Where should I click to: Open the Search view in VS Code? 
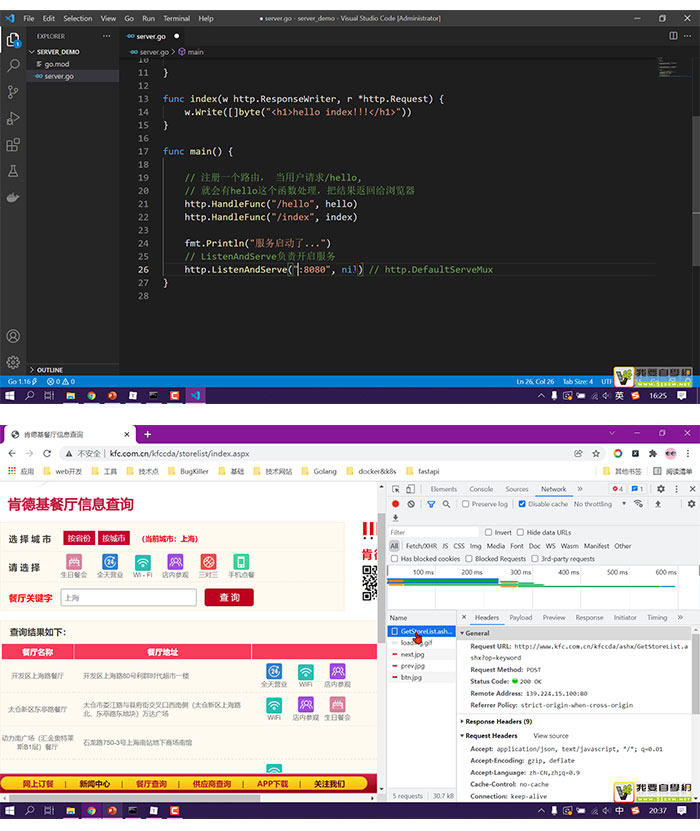[x=13, y=66]
